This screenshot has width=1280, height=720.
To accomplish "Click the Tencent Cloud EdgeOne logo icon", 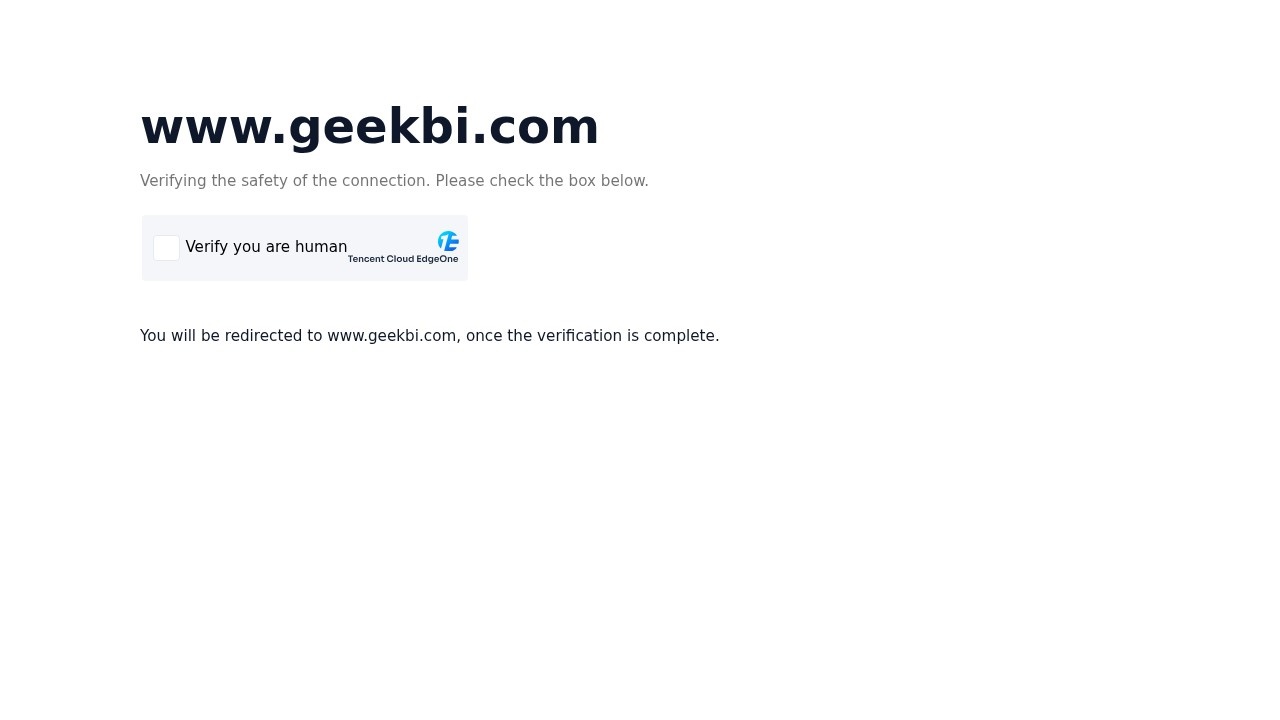I will pyautogui.click(x=448, y=241).
